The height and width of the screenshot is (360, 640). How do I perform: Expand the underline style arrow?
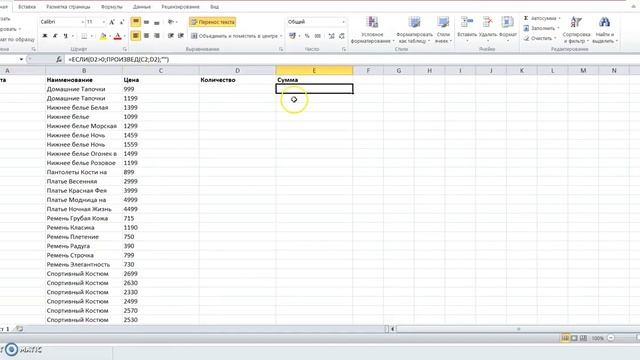tap(72, 36)
